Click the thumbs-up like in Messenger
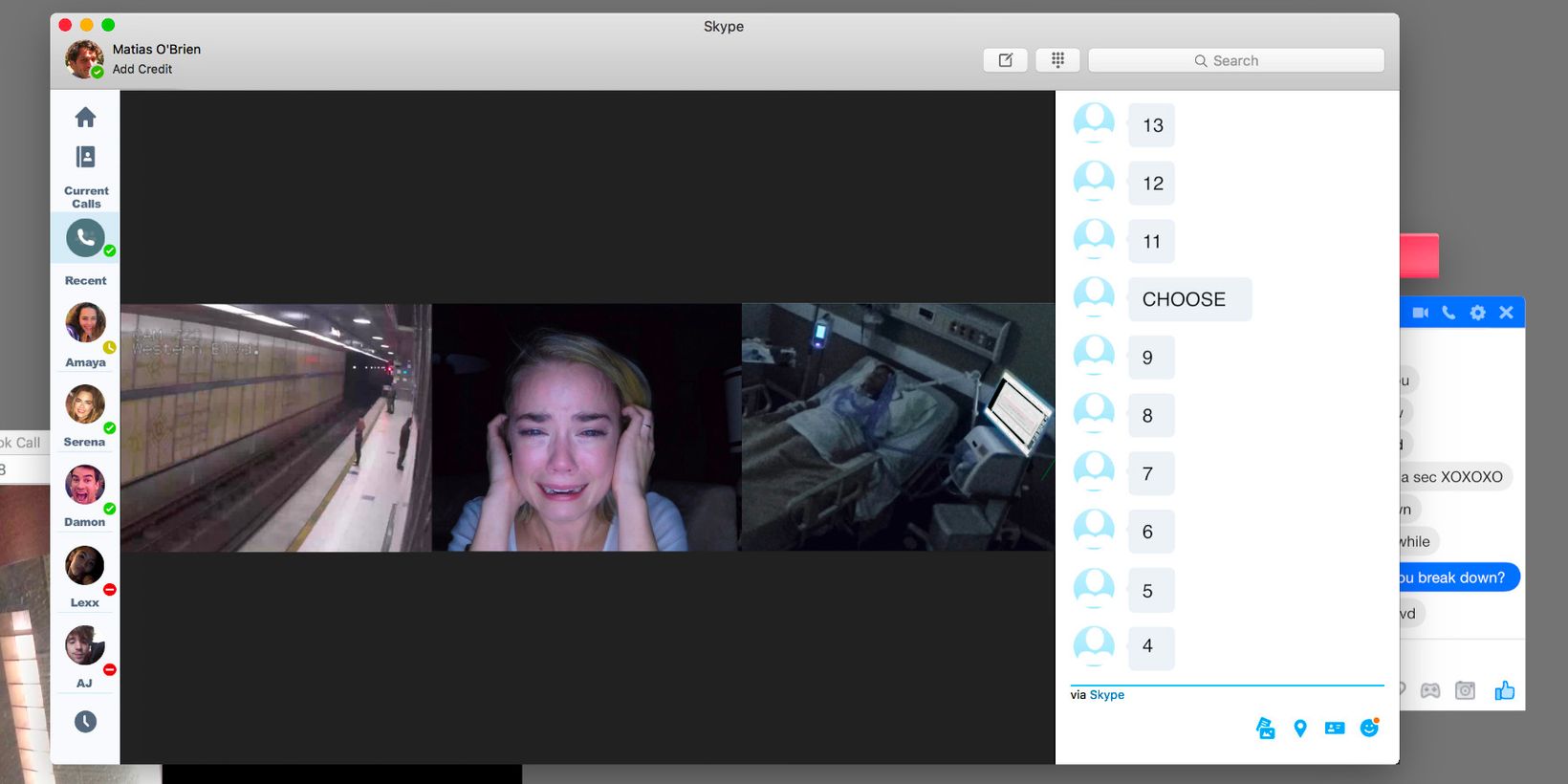1568x784 pixels. (x=1504, y=690)
